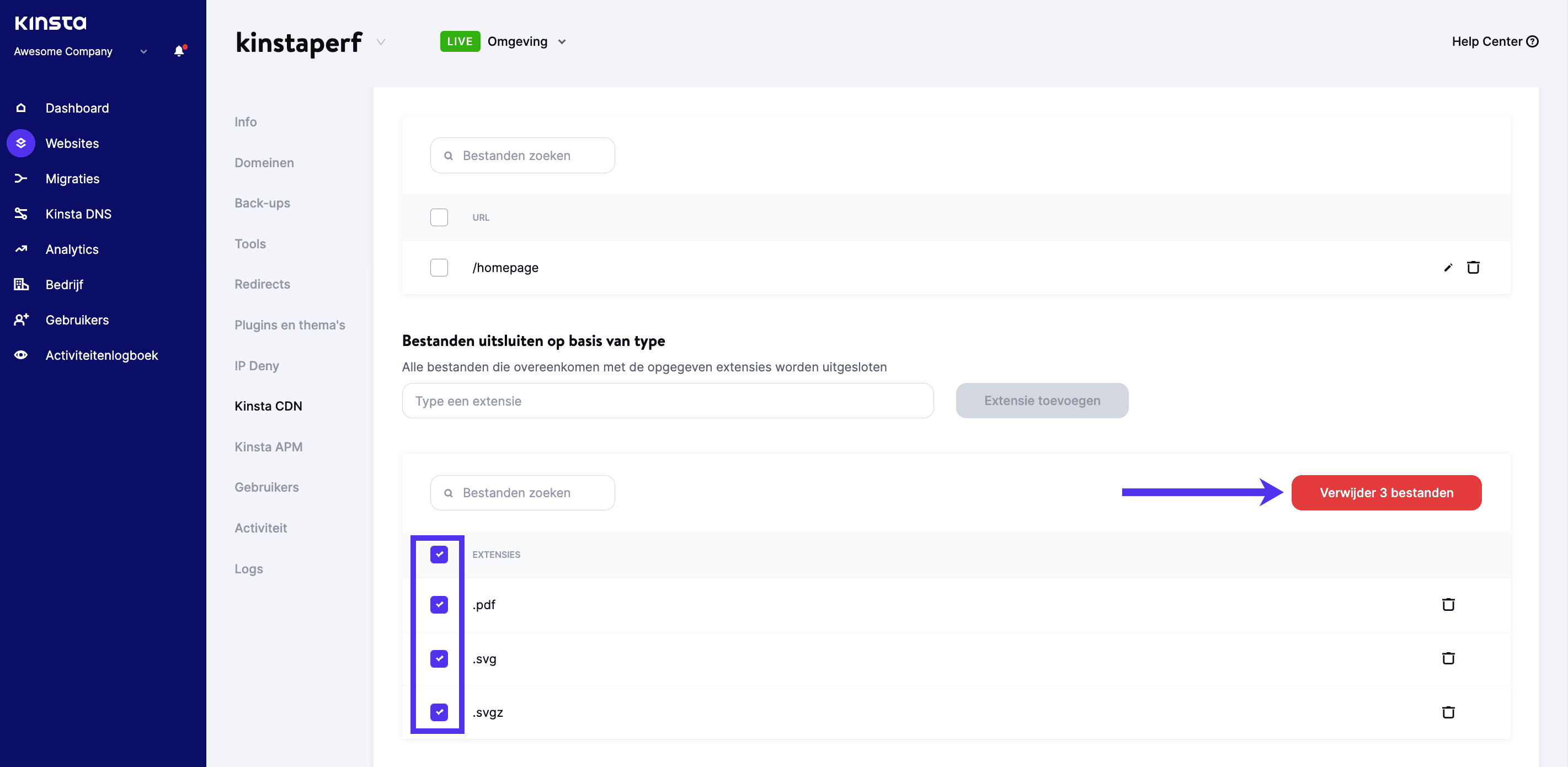Edit the /homepage URL with pencil icon

point(1448,267)
